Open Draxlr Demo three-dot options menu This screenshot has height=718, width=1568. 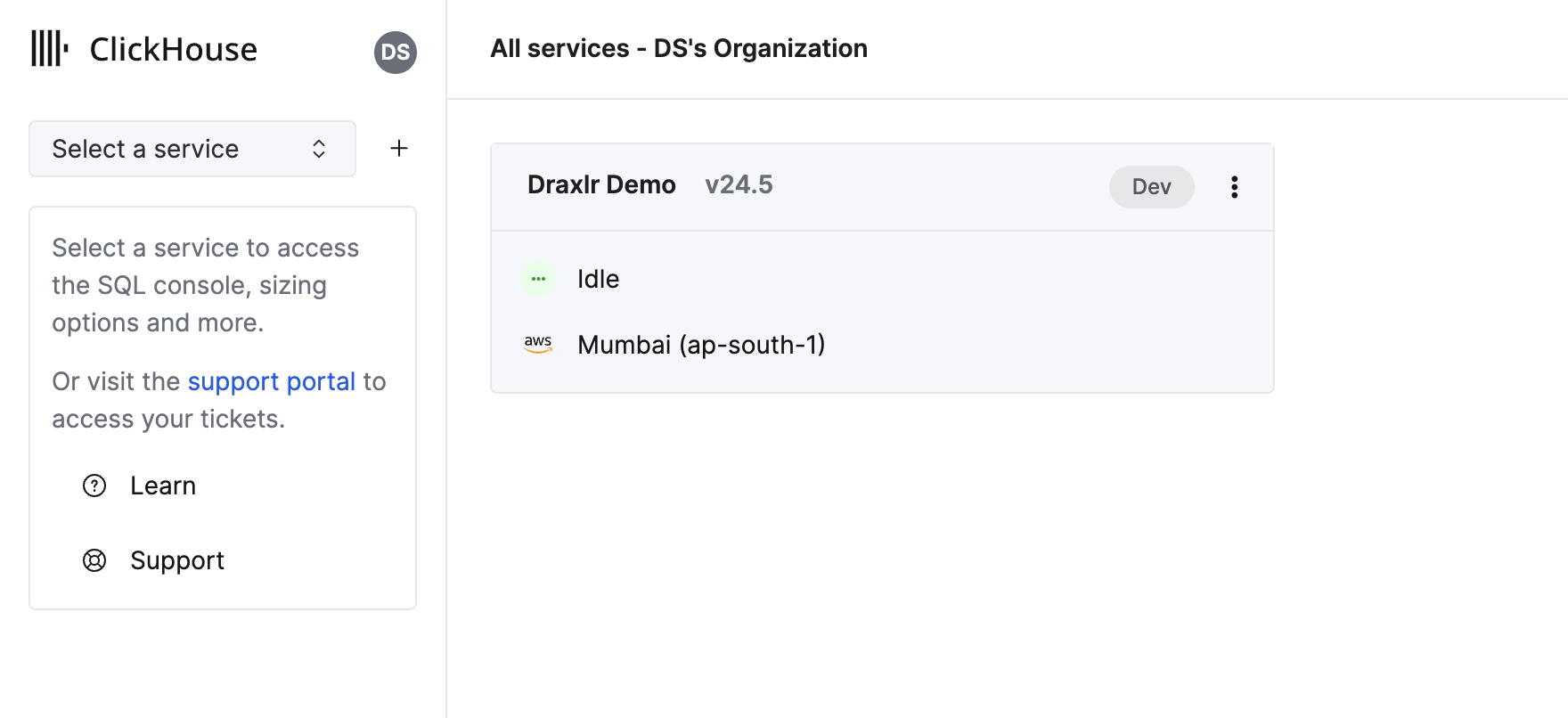tap(1234, 187)
